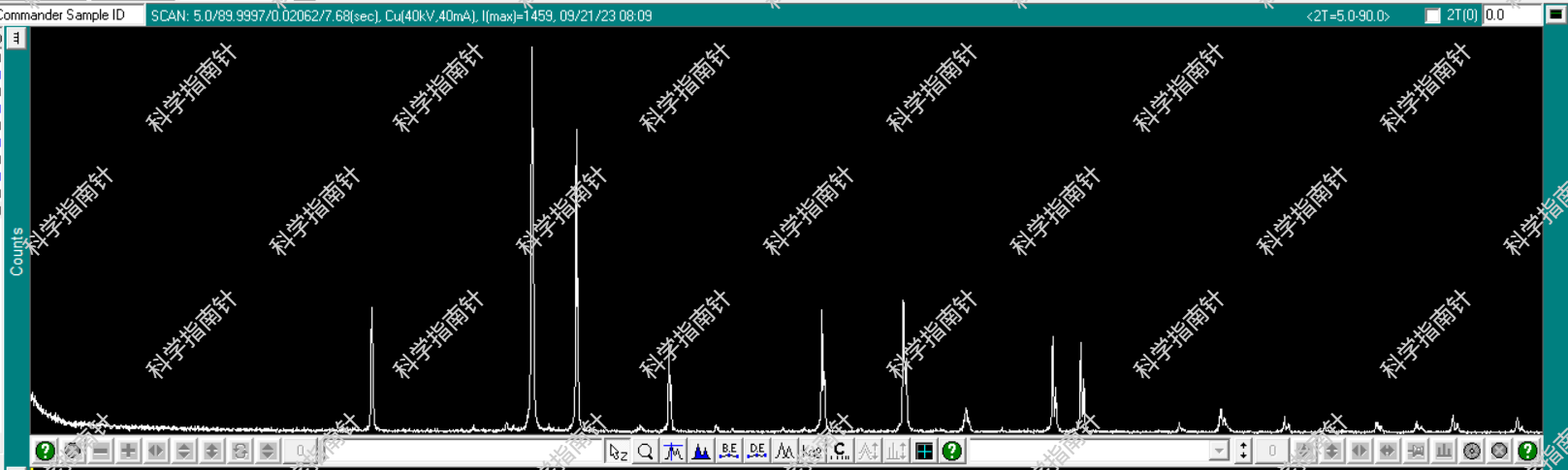Enable the 2T(0) checkbox
Screen dimensions: 1568x470
point(1432,16)
